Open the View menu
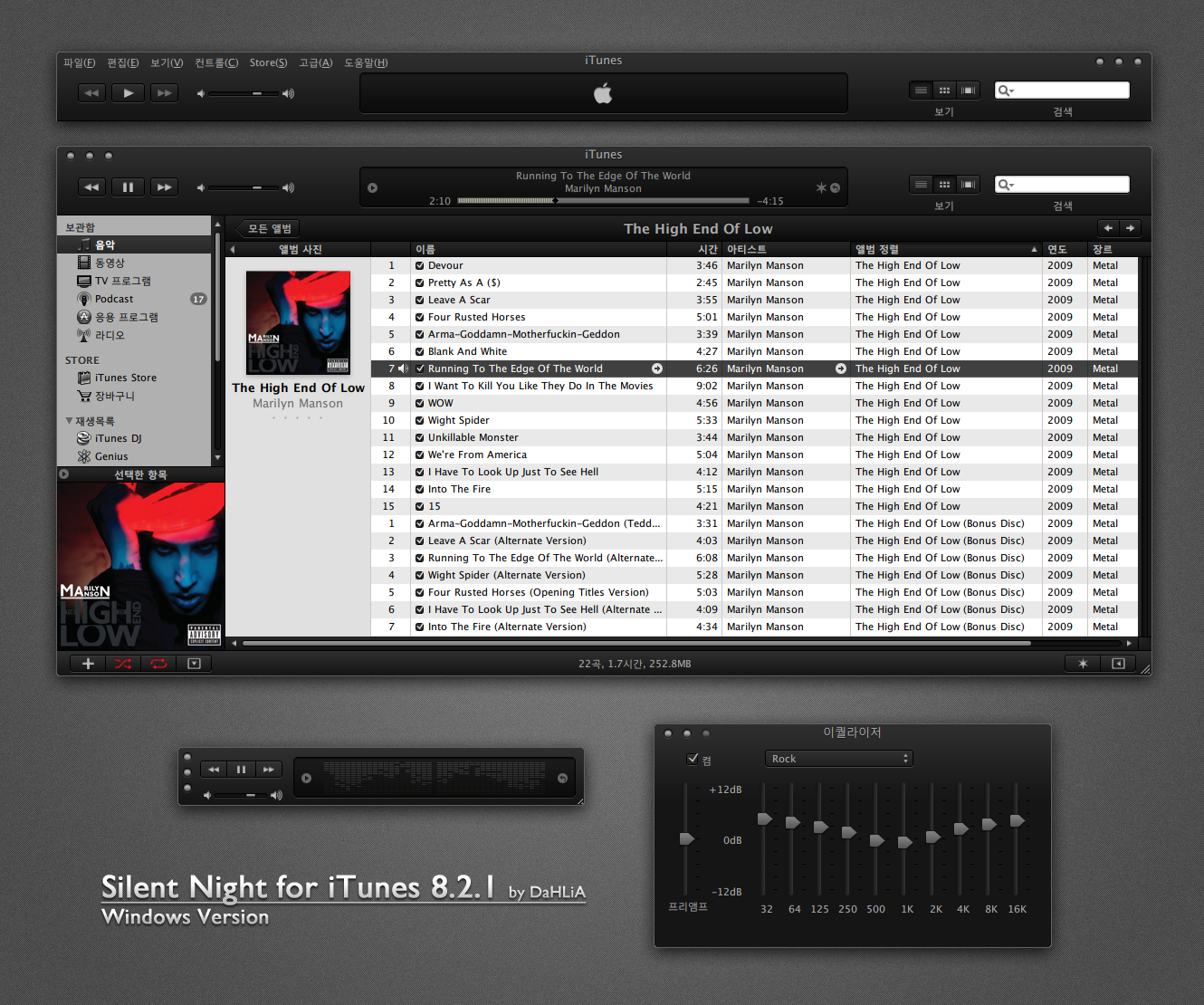The height and width of the screenshot is (1005, 1204). click(167, 62)
